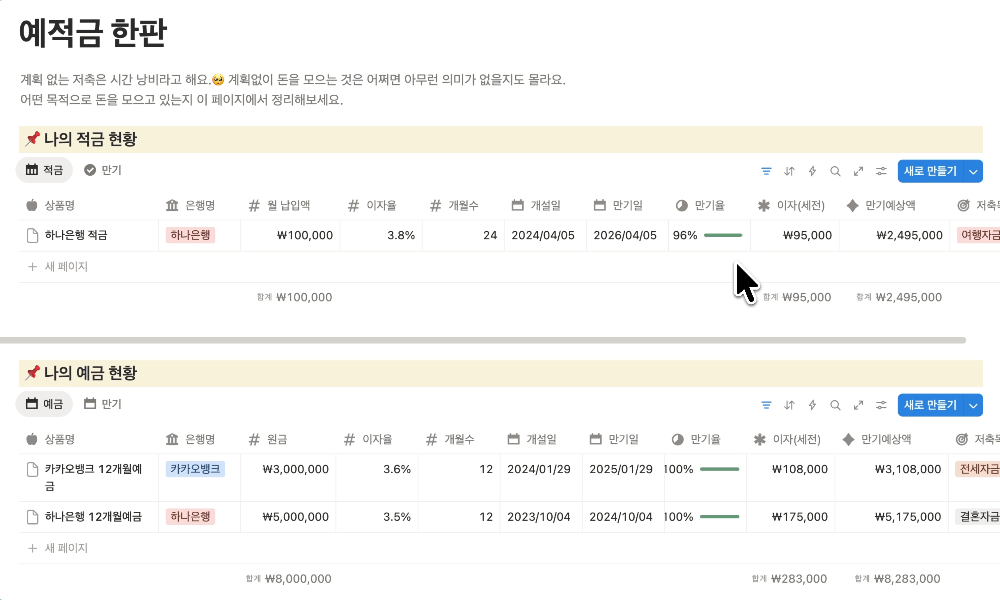Click search magnifier in 나의 적금 현황 toolbar
This screenshot has width=1000, height=600.
pyautogui.click(x=835, y=171)
